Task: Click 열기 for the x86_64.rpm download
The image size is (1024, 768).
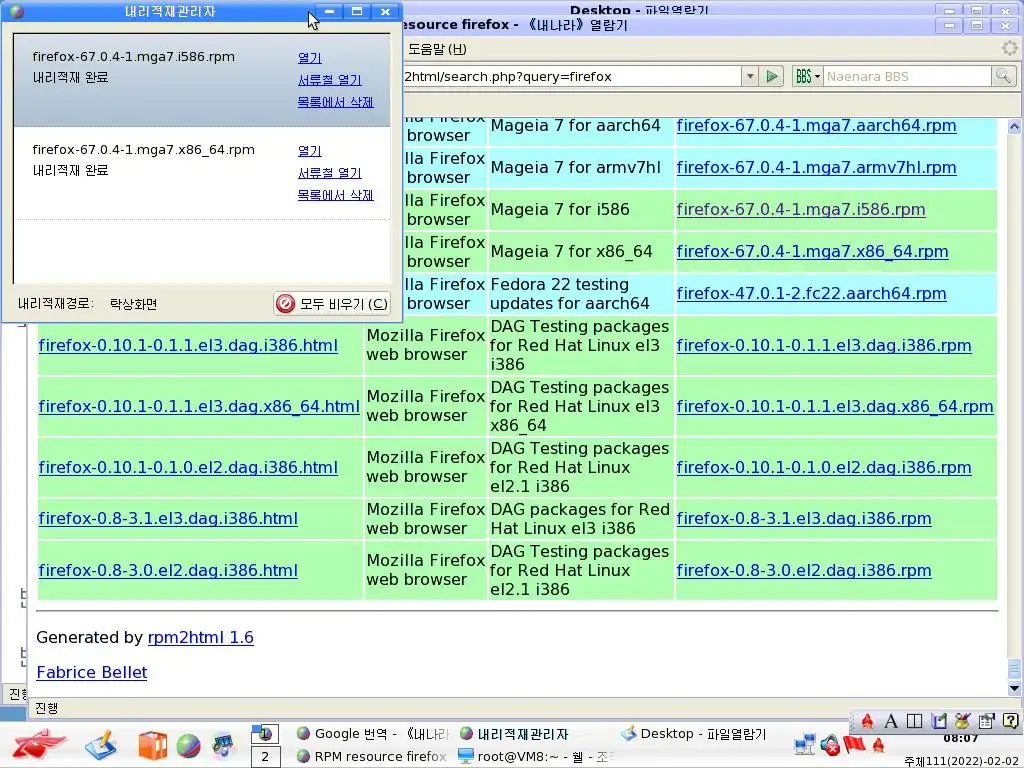Action: pos(310,151)
